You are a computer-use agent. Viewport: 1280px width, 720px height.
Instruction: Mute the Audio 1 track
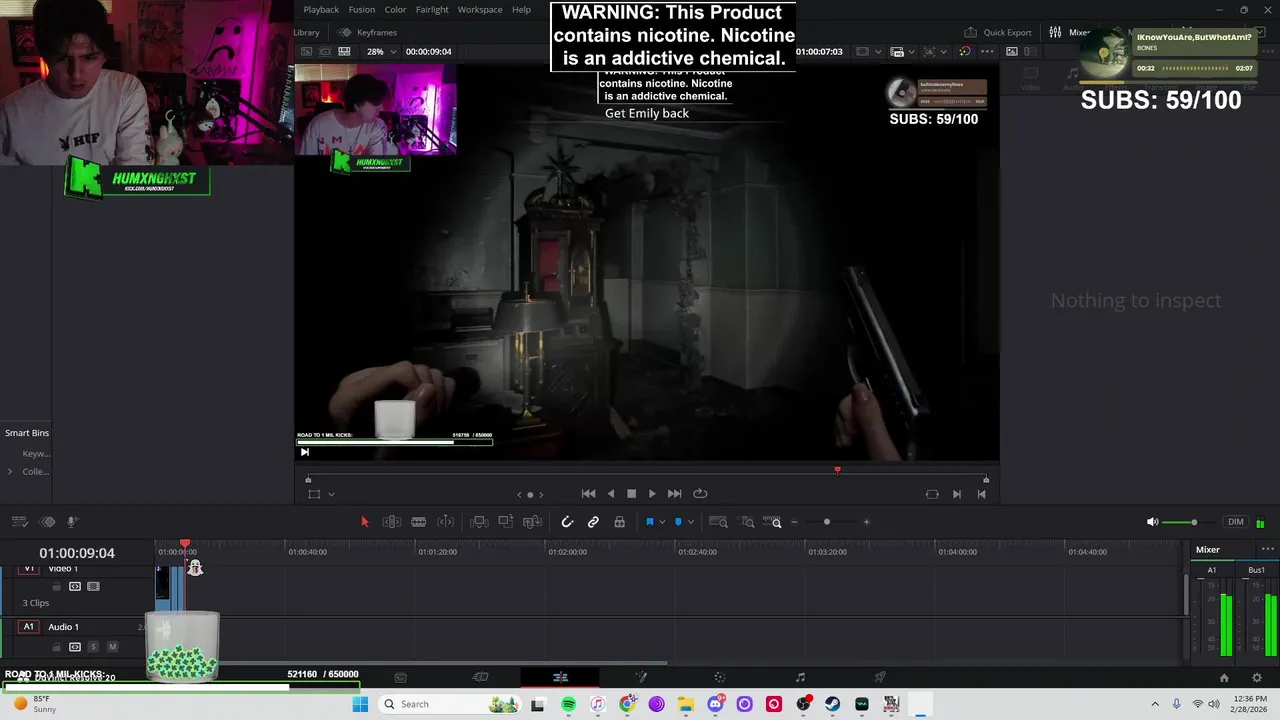pos(112,647)
